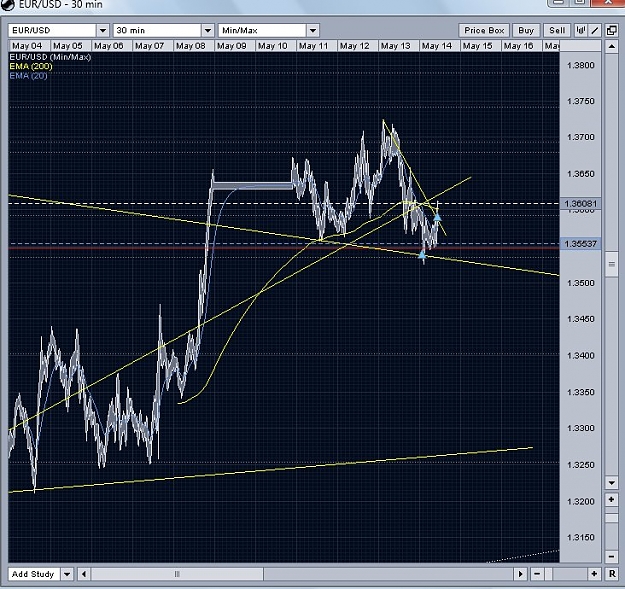625x589 pixels.
Task: Click the R reset chart button
Action: point(612,574)
